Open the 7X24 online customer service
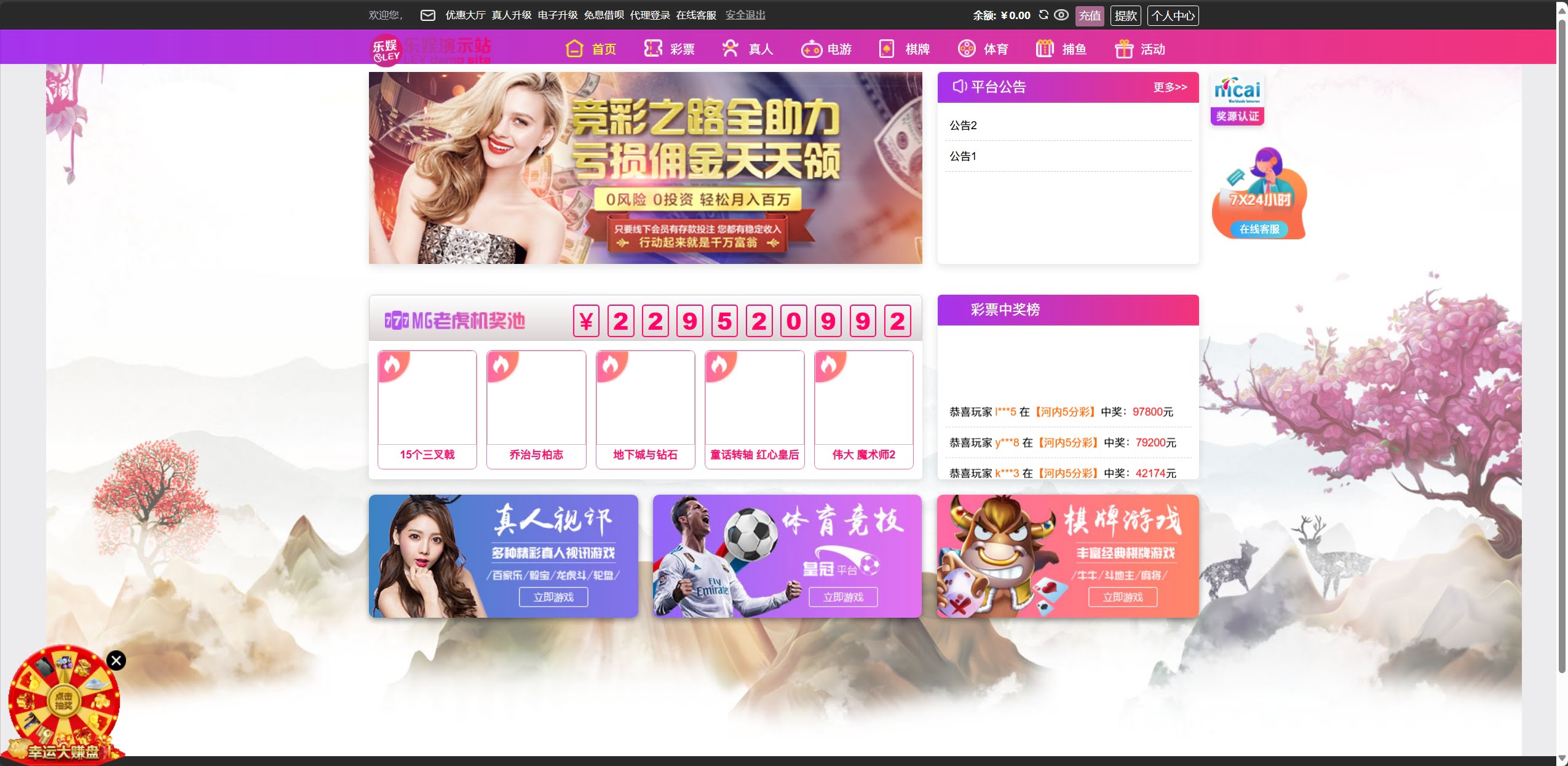Screen dimensions: 1568x766 click(x=1259, y=229)
